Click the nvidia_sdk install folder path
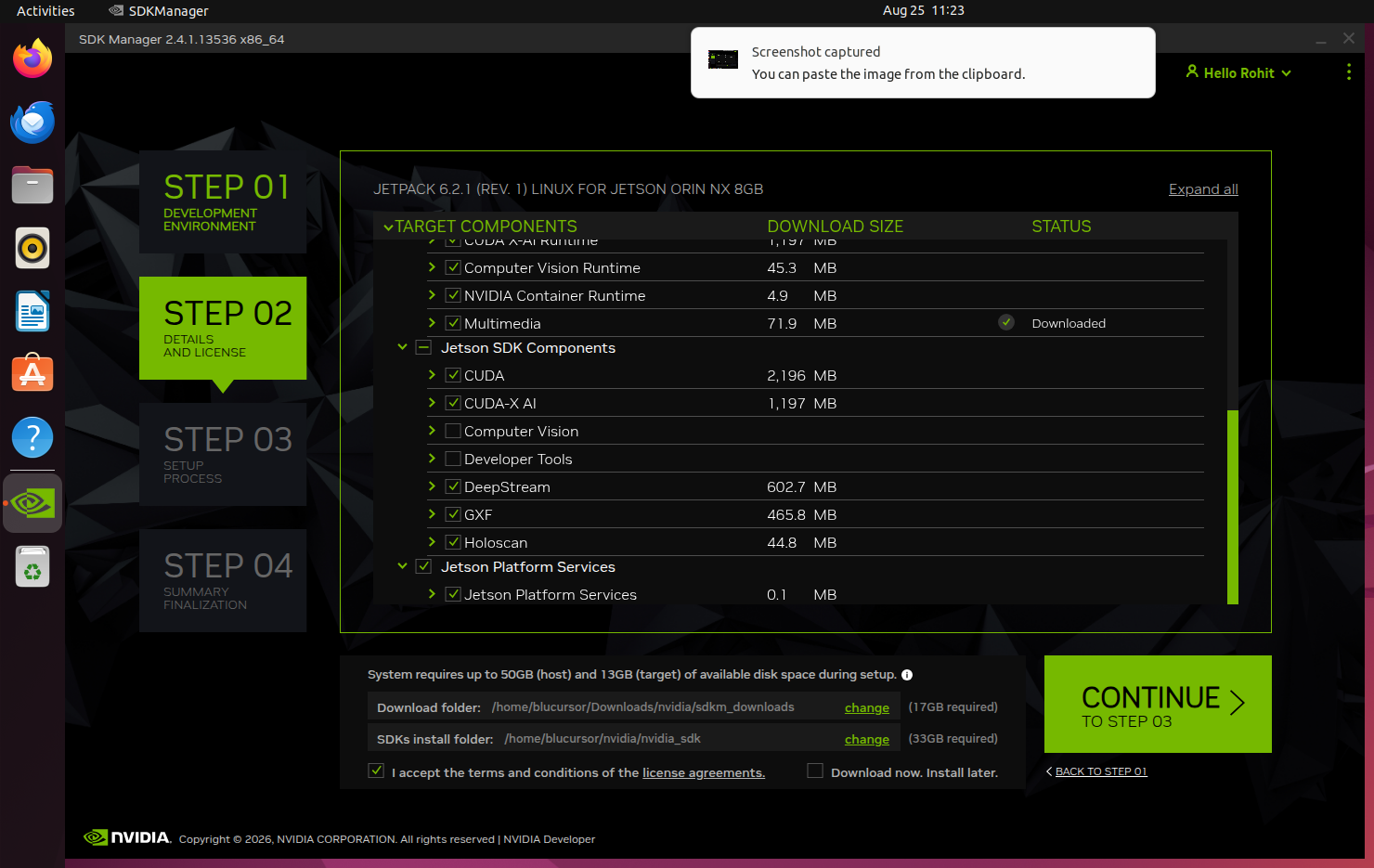Screen dimensions: 1374x868 tap(603, 739)
